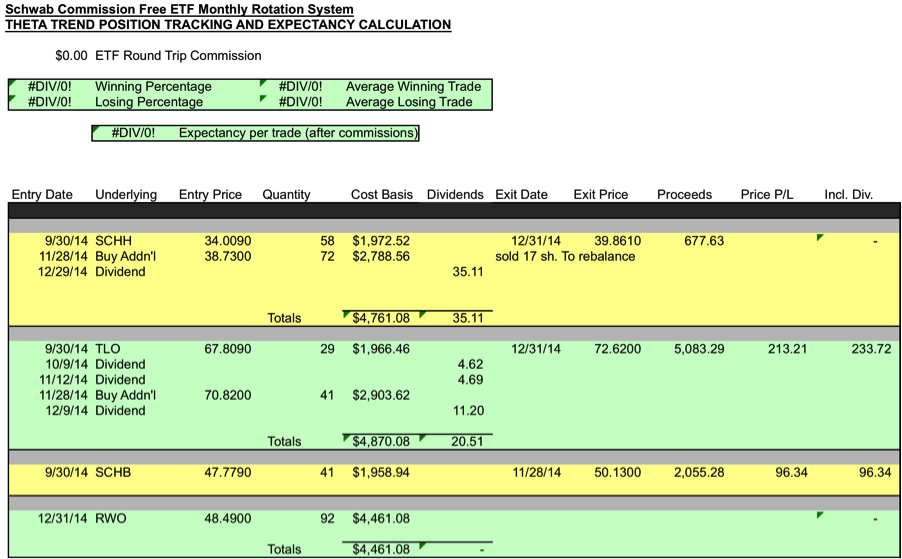Viewport: 902px width, 559px height.
Task: Select the $0.00 commission value cell
Action: [71, 56]
